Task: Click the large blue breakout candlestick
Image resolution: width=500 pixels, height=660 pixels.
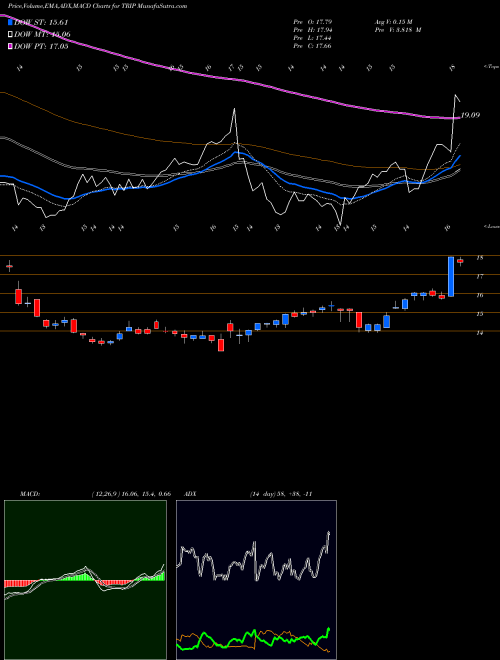Action: point(451,277)
